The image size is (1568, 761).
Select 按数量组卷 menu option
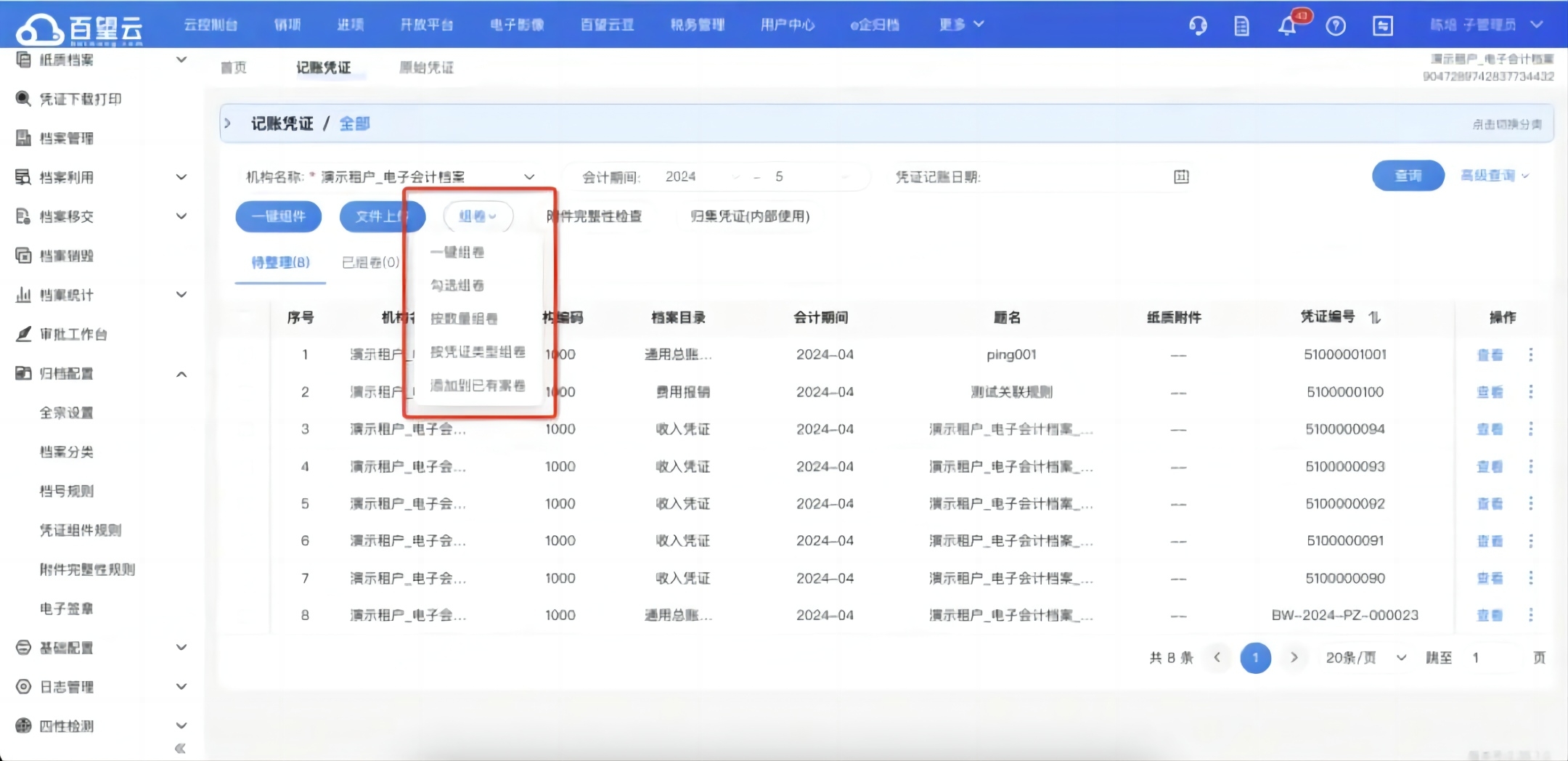(x=464, y=319)
